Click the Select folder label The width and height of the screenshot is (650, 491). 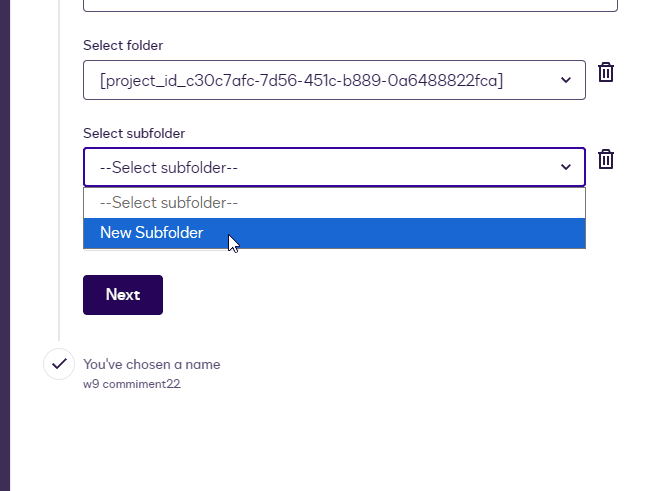coord(123,45)
